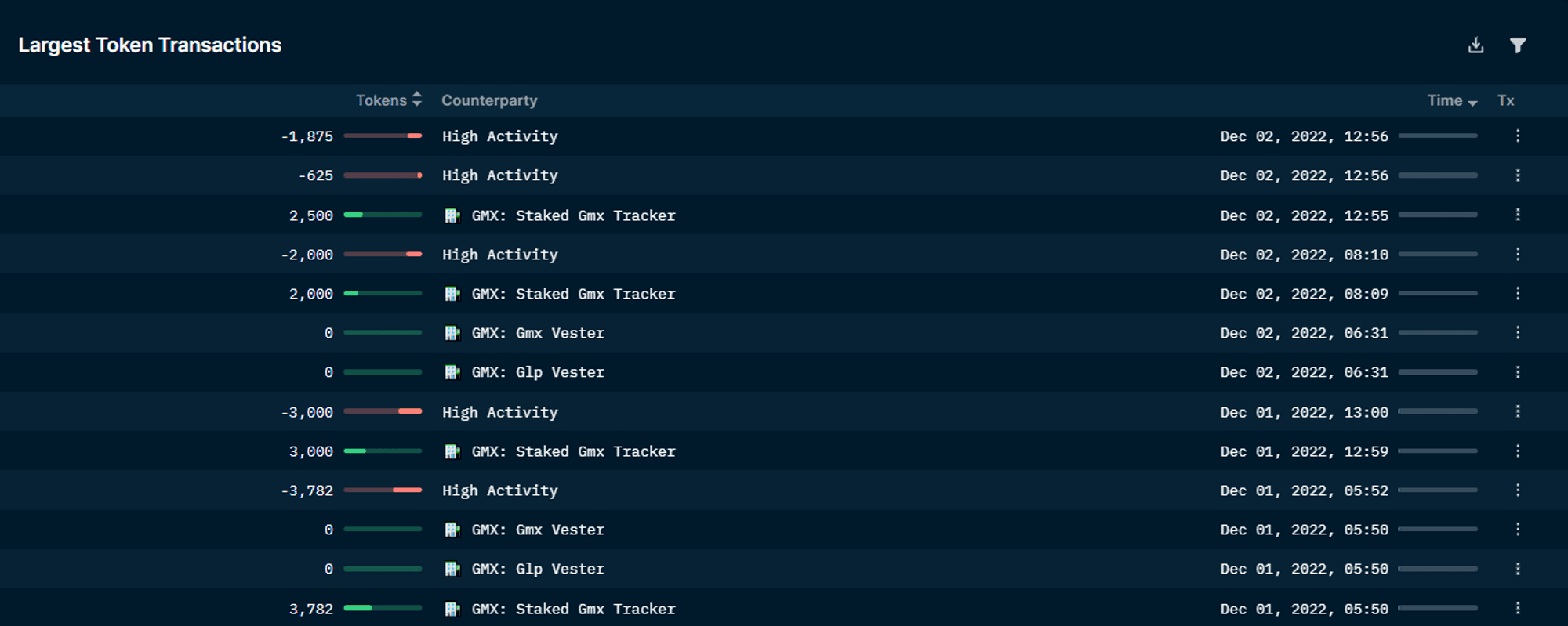The width and height of the screenshot is (1568, 626).
Task: Select token amount -2,000
Action: click(307, 255)
